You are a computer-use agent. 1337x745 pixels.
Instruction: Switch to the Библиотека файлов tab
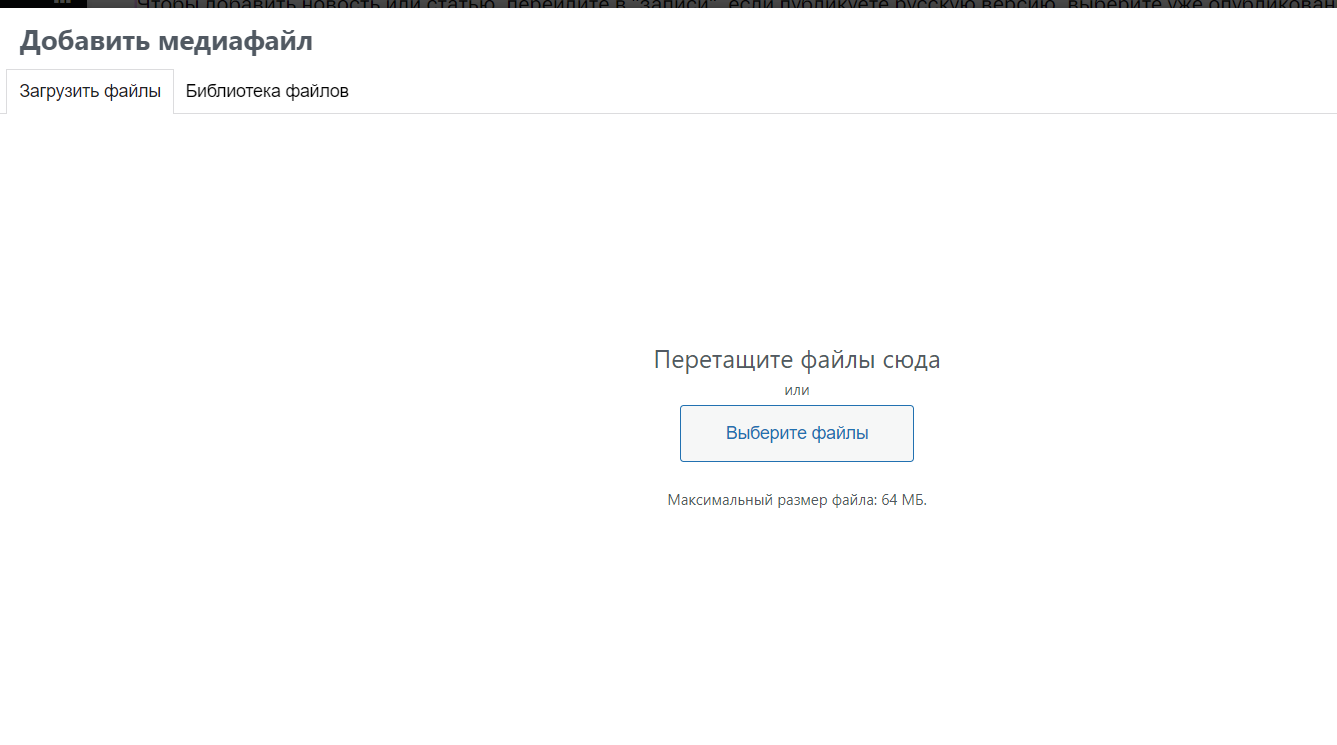pyautogui.click(x=267, y=92)
